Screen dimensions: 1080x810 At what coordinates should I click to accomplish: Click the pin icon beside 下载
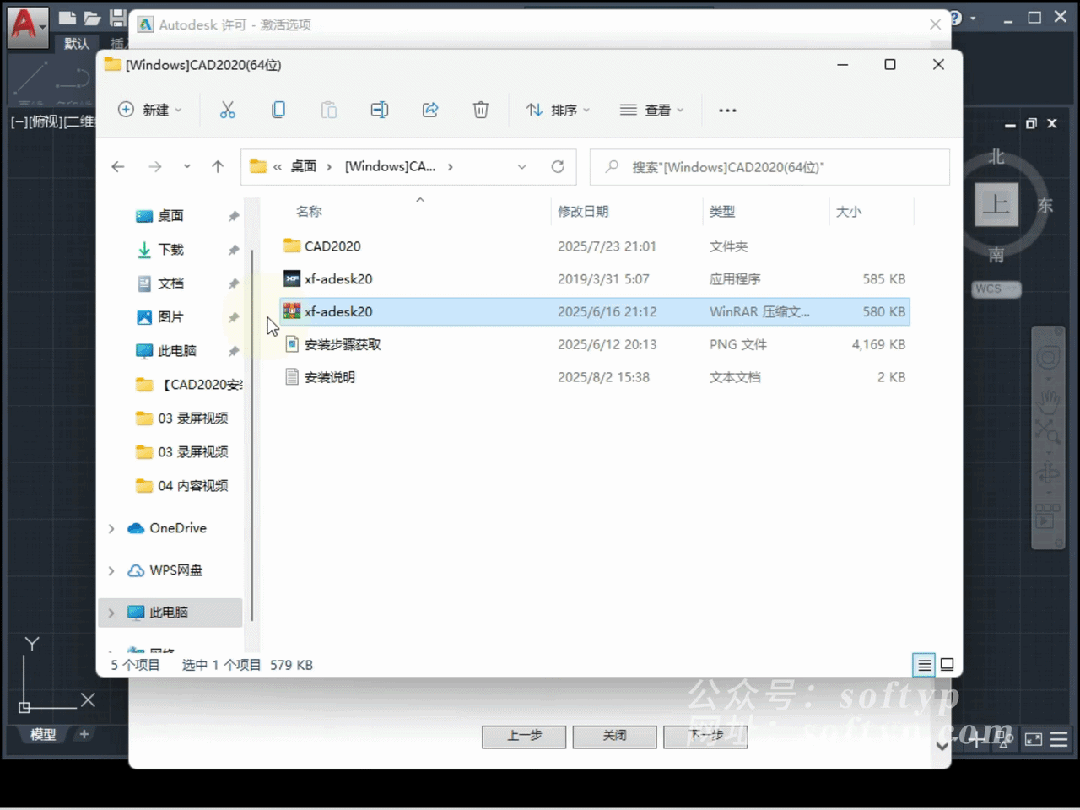(x=233, y=250)
